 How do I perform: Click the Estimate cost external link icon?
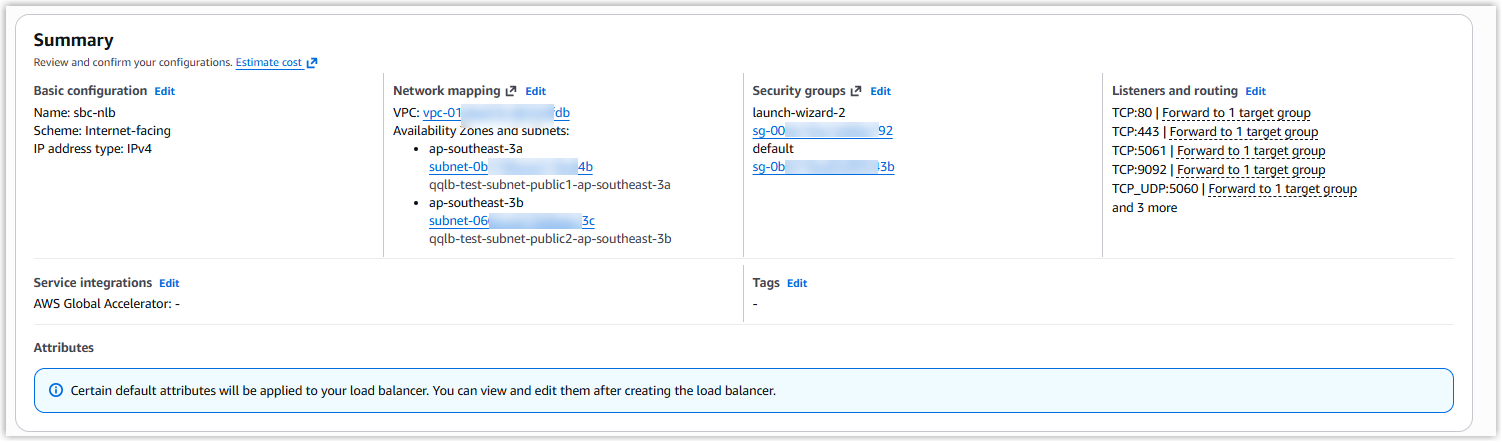pyautogui.click(x=312, y=63)
